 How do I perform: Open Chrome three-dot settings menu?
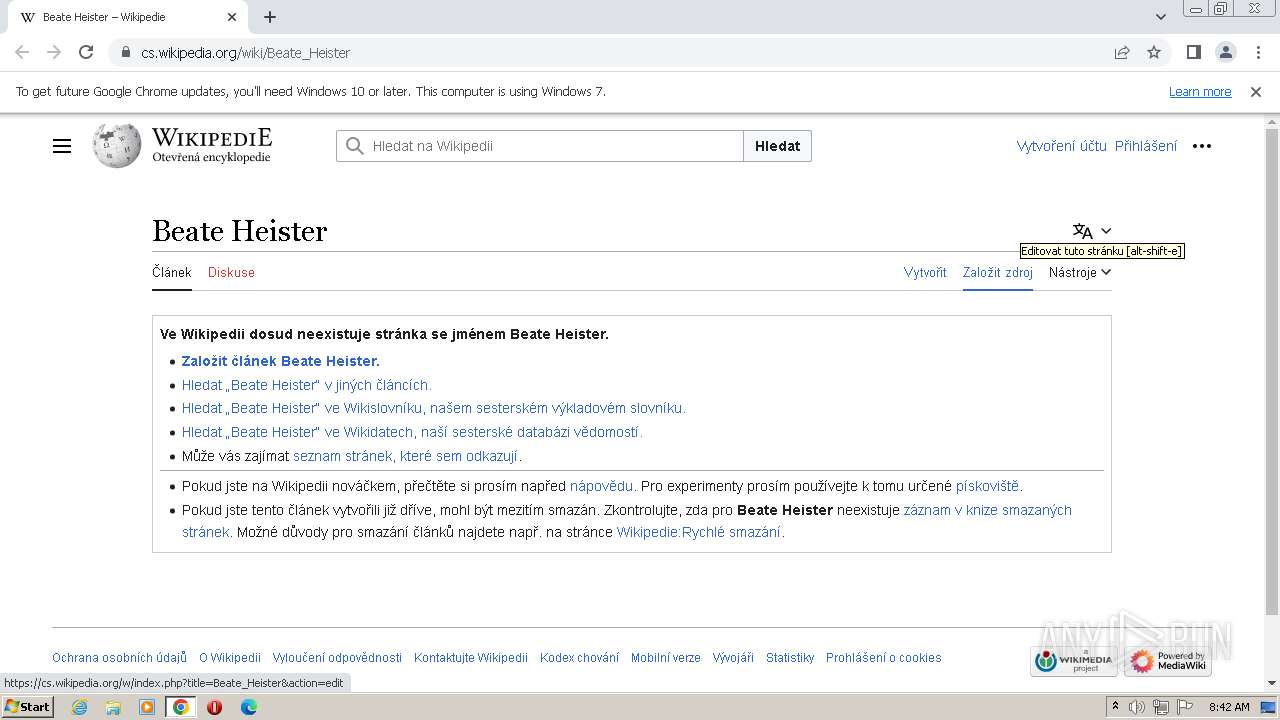click(x=1258, y=52)
